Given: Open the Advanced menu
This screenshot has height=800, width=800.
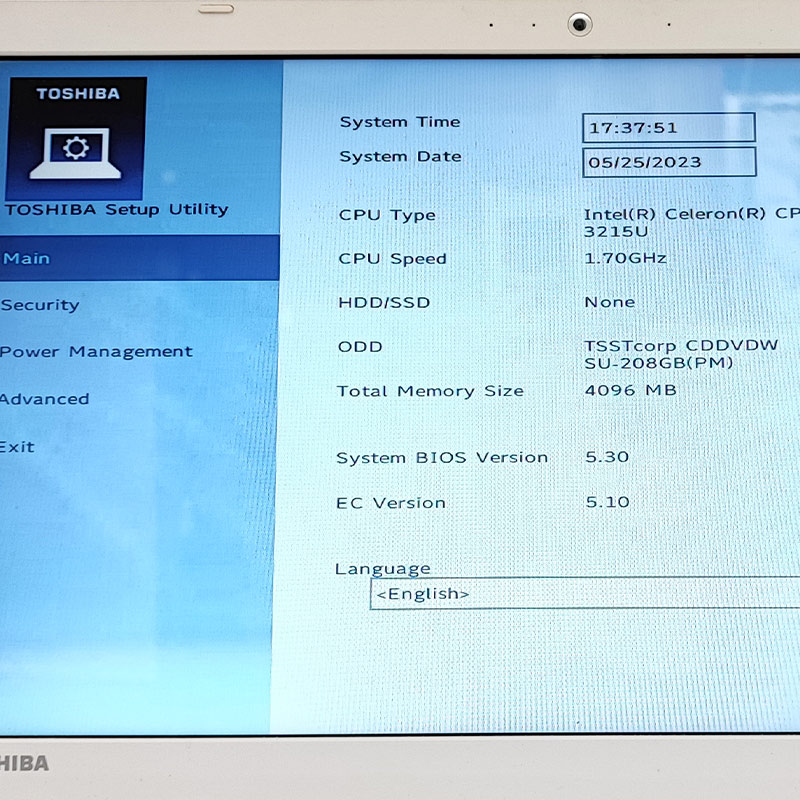Looking at the screenshot, I should (44, 399).
